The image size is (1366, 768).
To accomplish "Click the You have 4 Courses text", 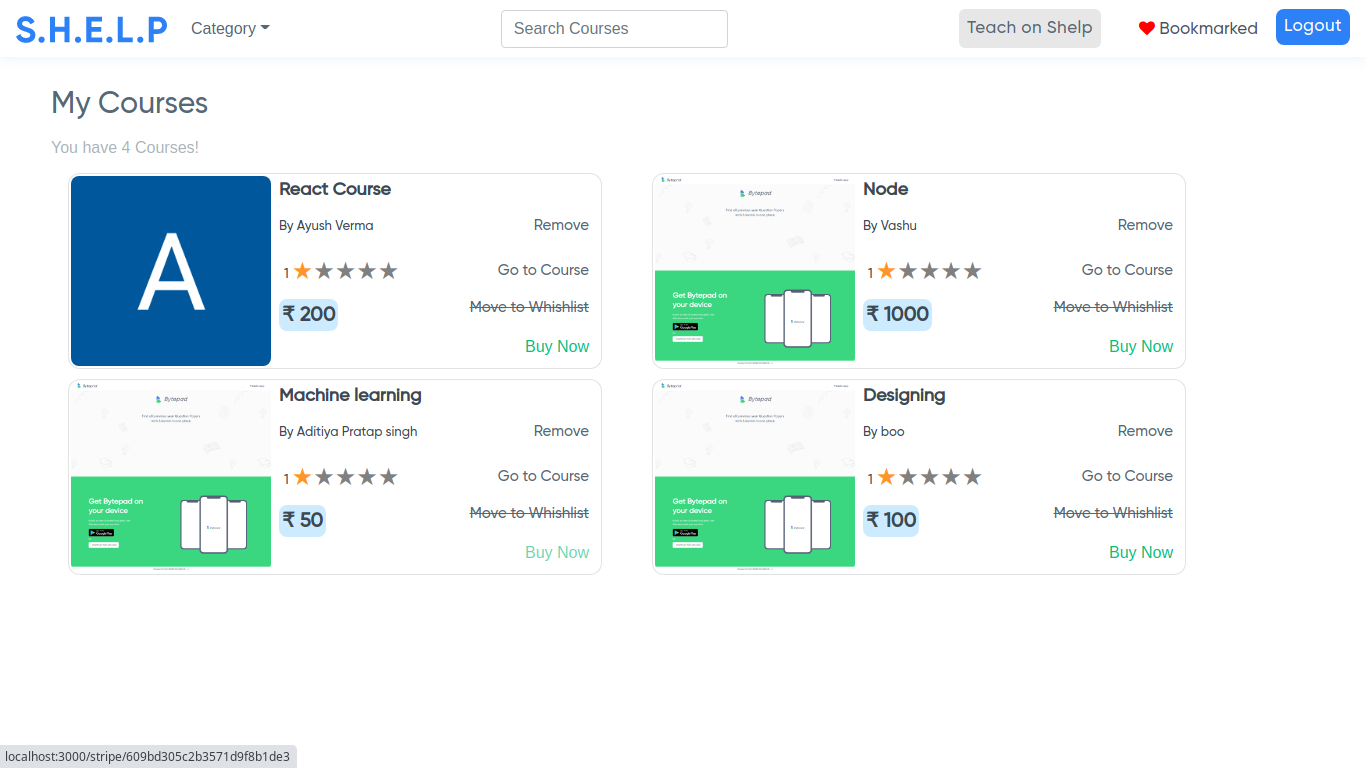I will pos(125,147).
